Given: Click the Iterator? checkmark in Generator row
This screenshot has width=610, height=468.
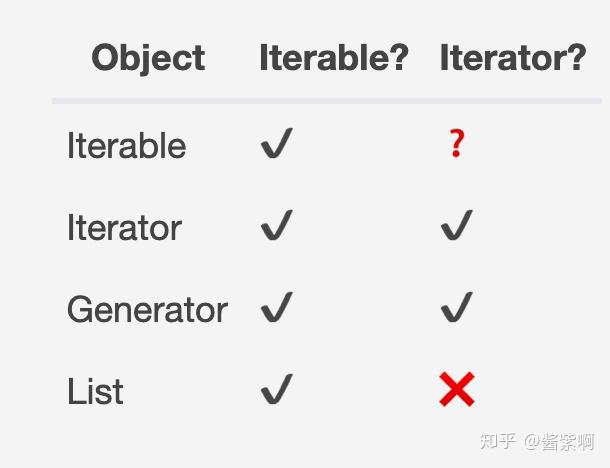Looking at the screenshot, I should coord(457,307).
